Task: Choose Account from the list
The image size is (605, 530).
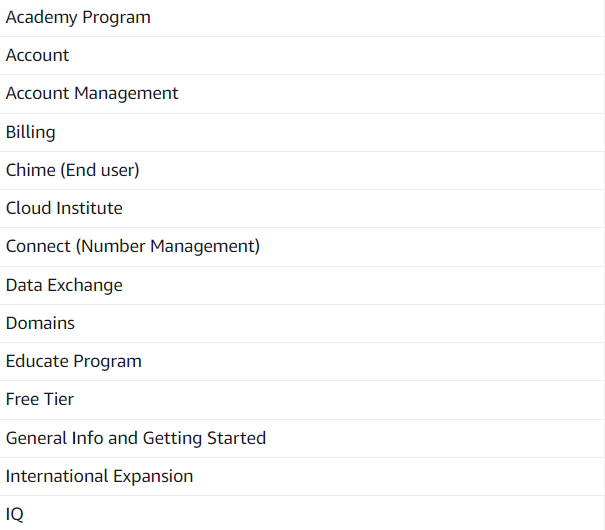Action: [x=38, y=55]
